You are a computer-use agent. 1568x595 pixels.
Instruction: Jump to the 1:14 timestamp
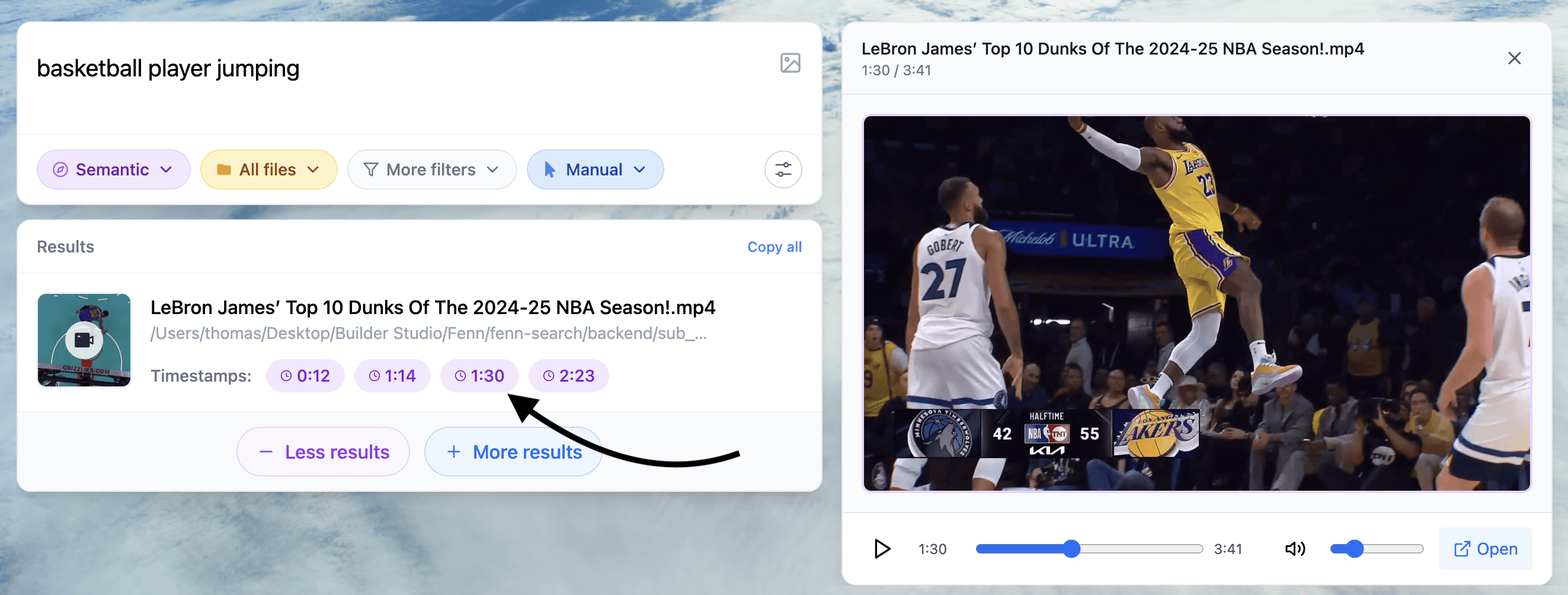click(x=392, y=376)
